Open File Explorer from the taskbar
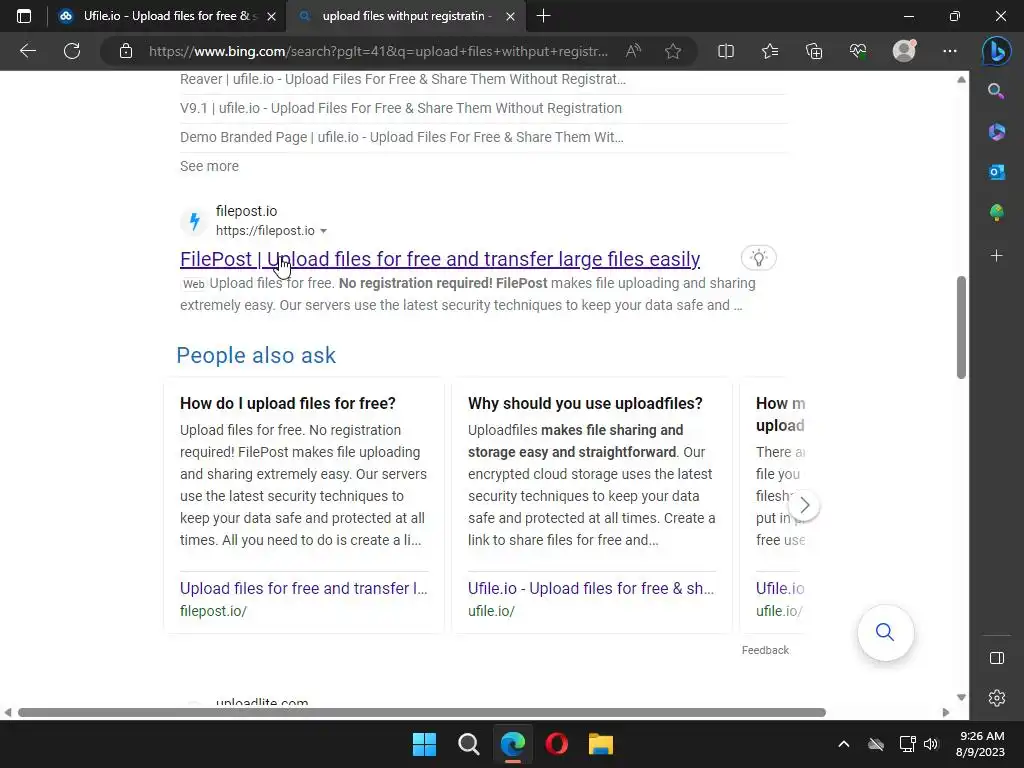Viewport: 1024px width, 768px height. (601, 744)
